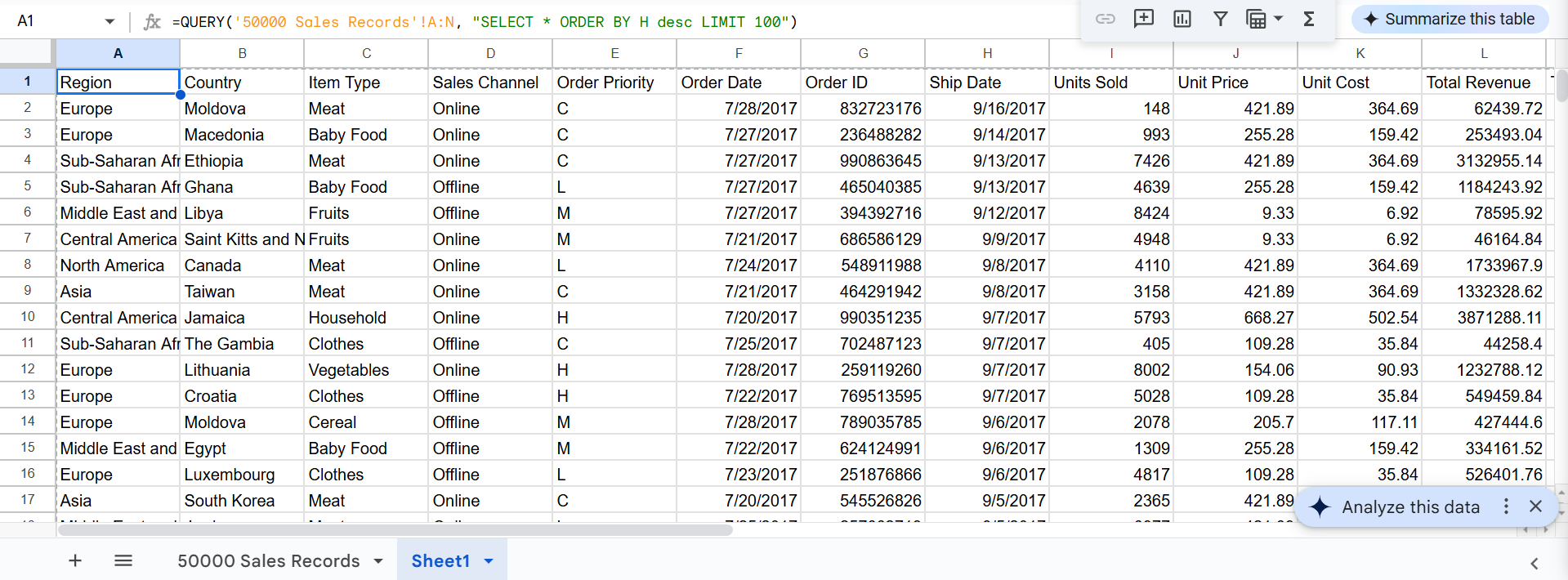
Task: Click the Libya country cell
Action: click(242, 212)
